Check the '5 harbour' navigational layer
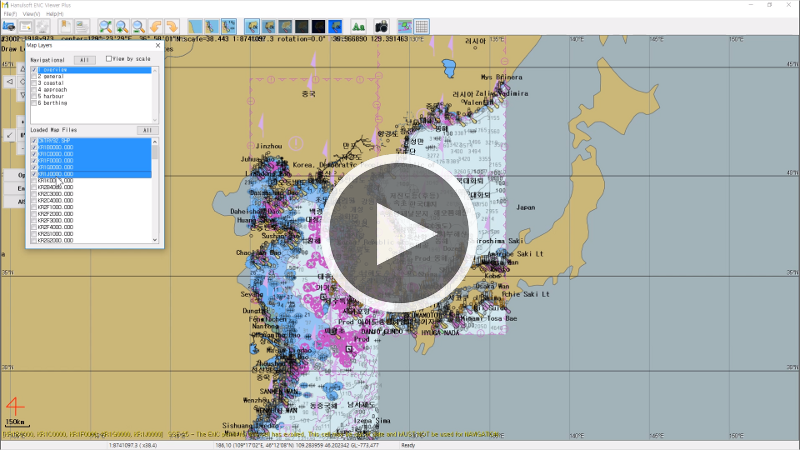 click(34, 96)
